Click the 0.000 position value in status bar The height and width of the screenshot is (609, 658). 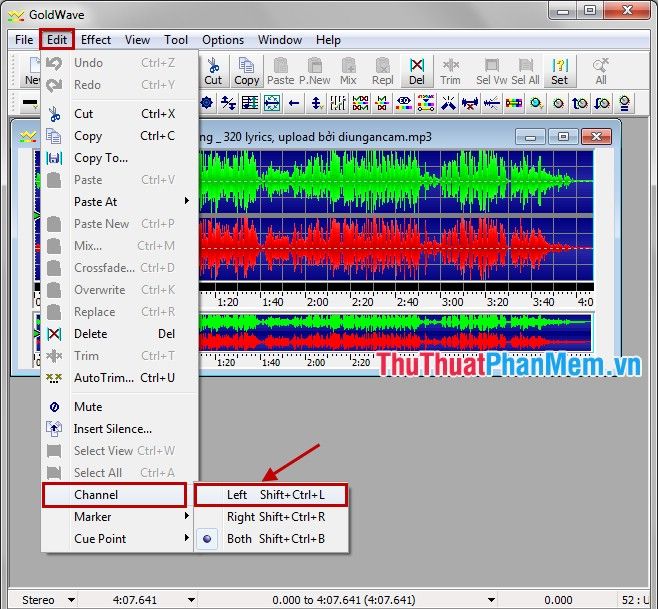point(558,600)
